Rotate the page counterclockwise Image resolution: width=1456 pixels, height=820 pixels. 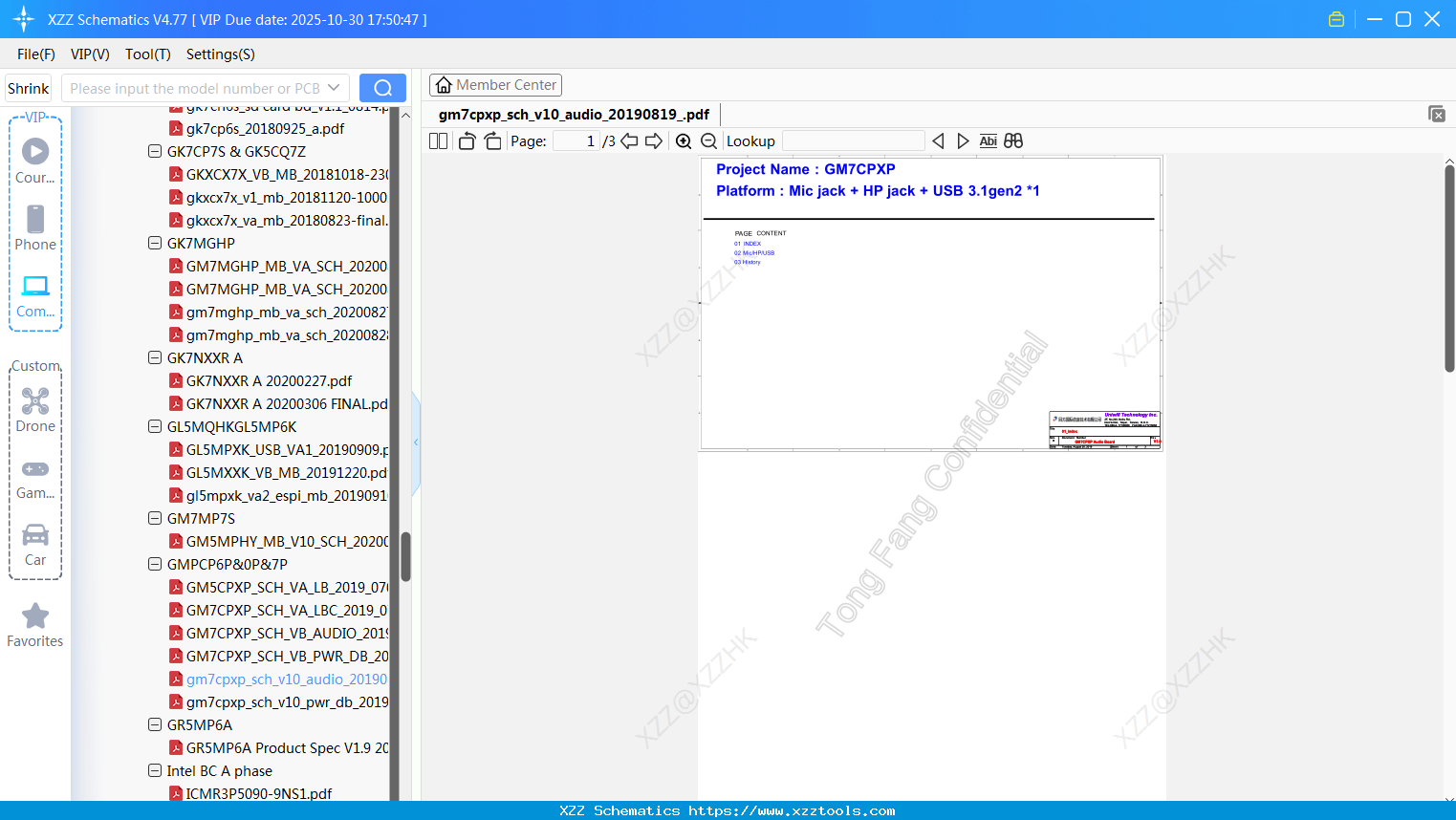(x=467, y=141)
